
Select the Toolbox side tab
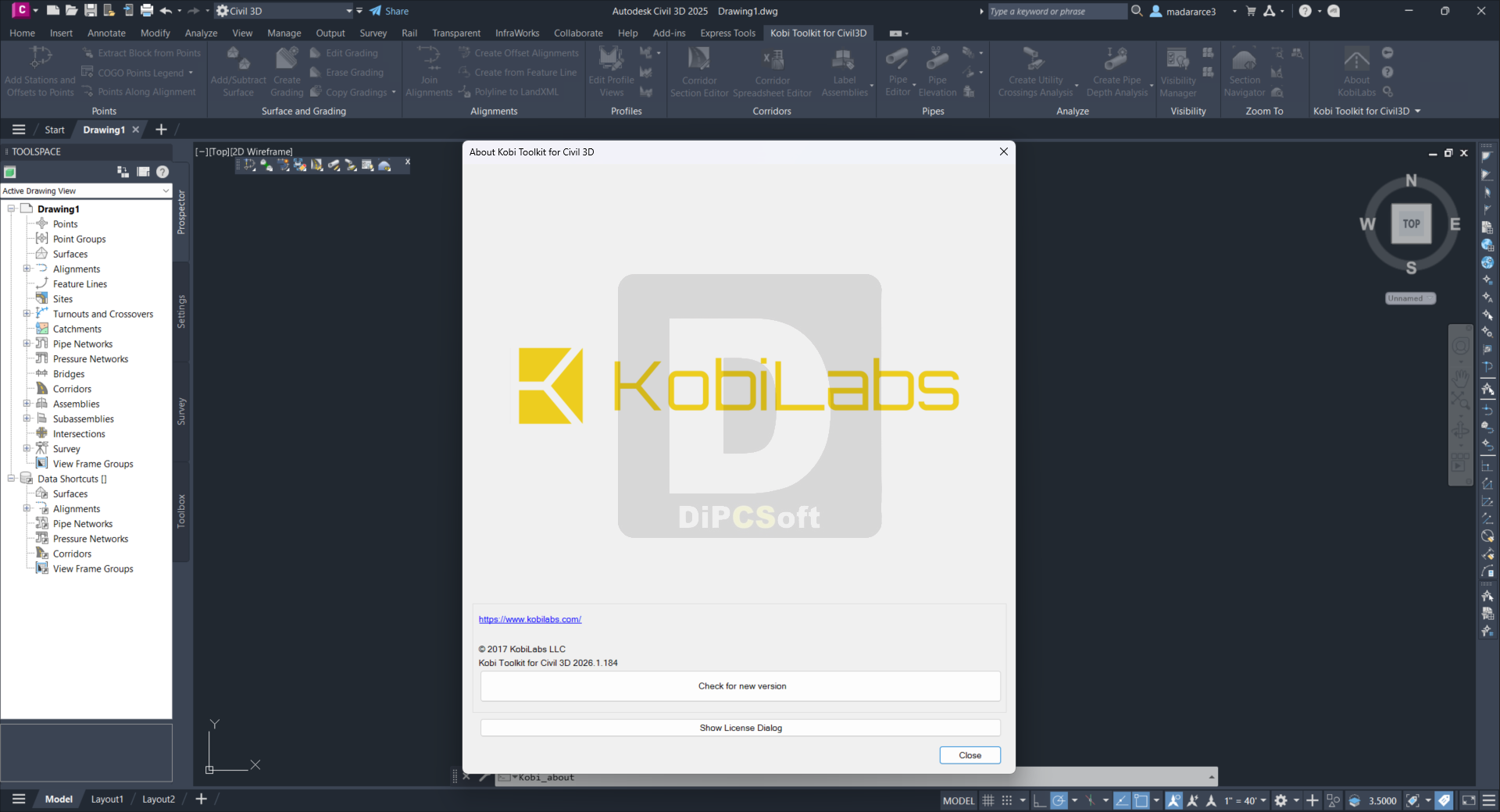181,511
